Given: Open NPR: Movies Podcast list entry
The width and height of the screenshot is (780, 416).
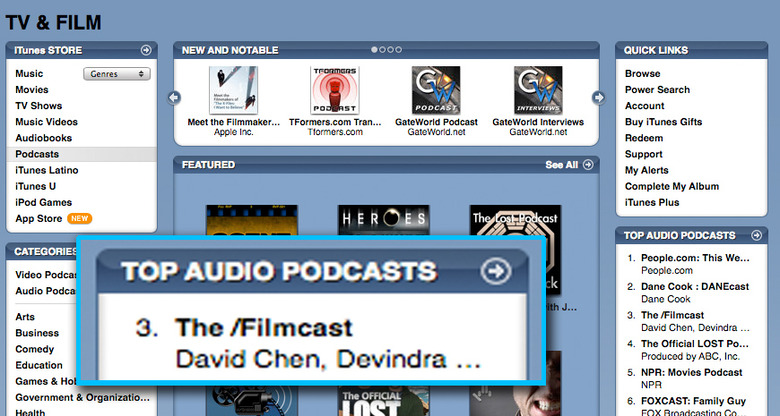Looking at the screenshot, I should [691, 372].
